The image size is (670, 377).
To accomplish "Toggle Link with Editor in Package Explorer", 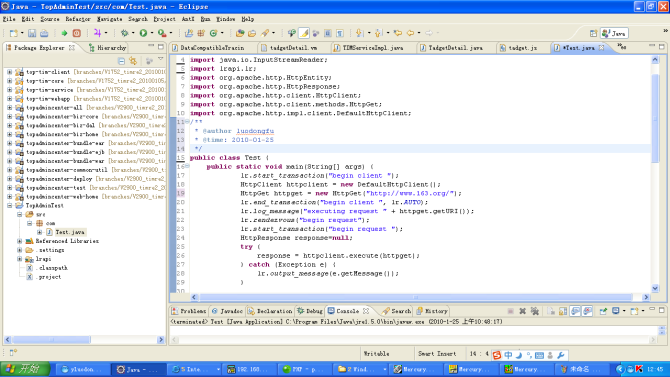I will [x=133, y=61].
